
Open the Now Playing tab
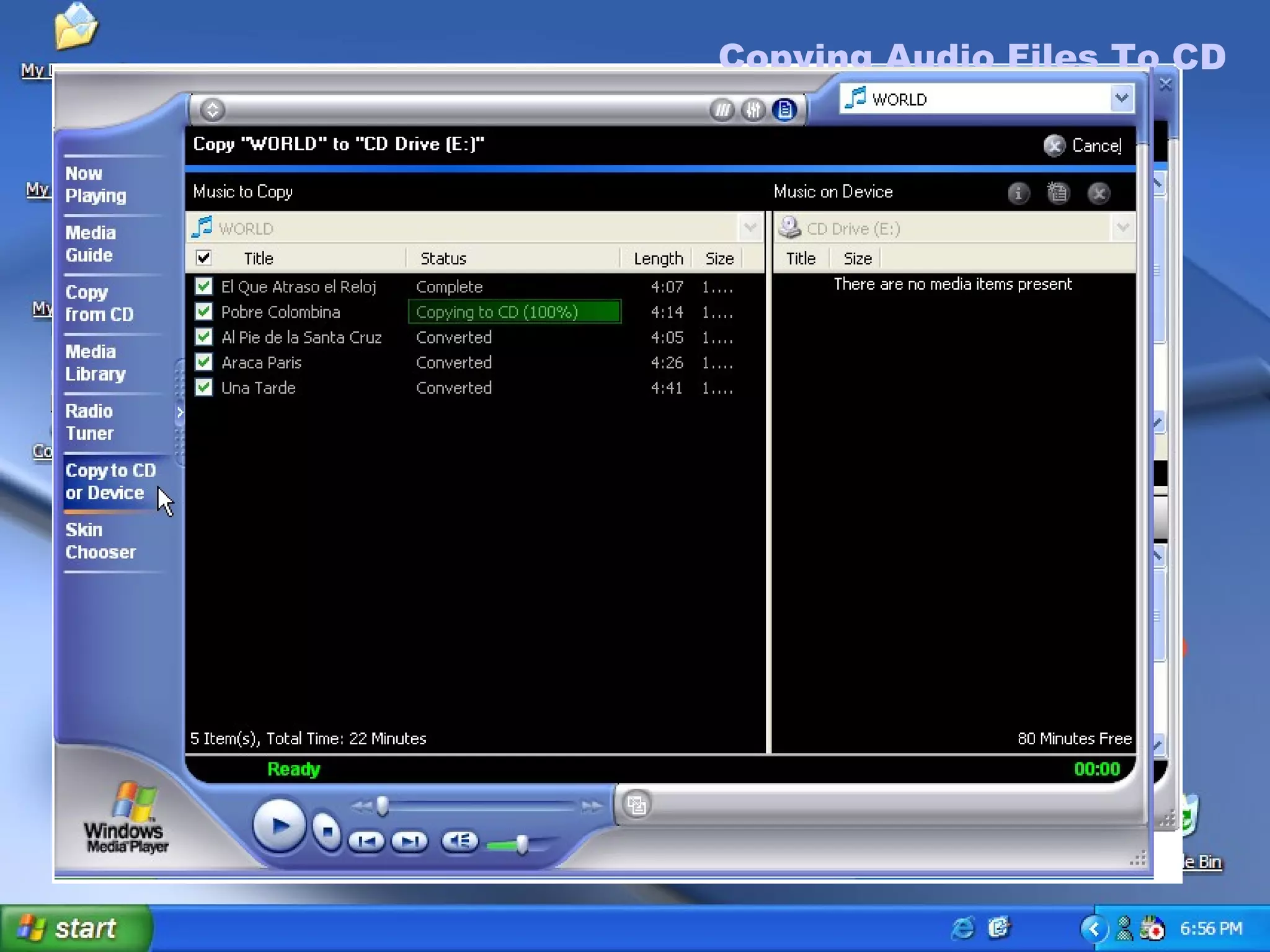[96, 184]
